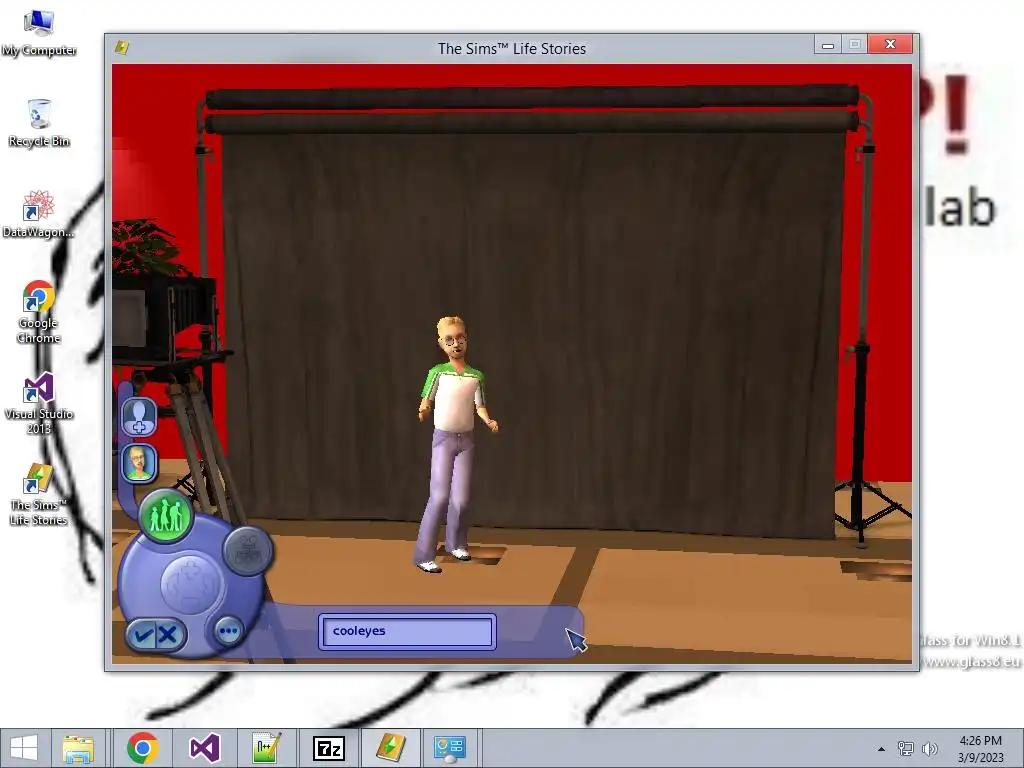Select The Sims Life Stories desktop shortcut
This screenshot has height=768, width=1024.
[x=39, y=494]
